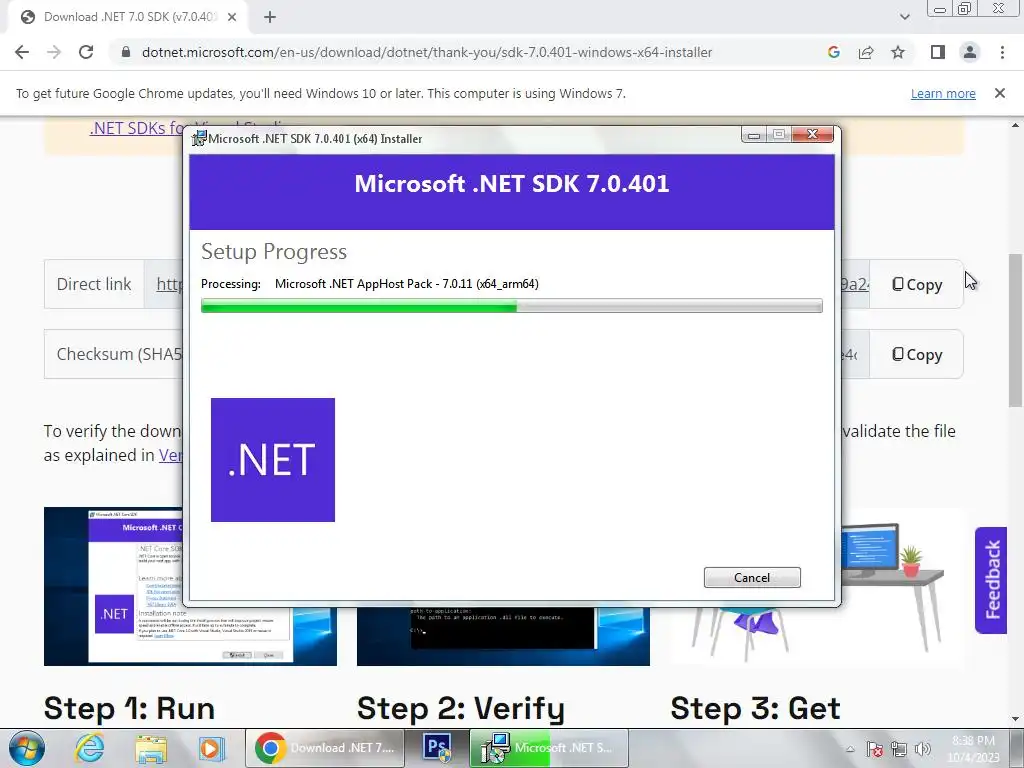Switch to .NET installer taskbar button
The image size is (1024, 768).
549,748
